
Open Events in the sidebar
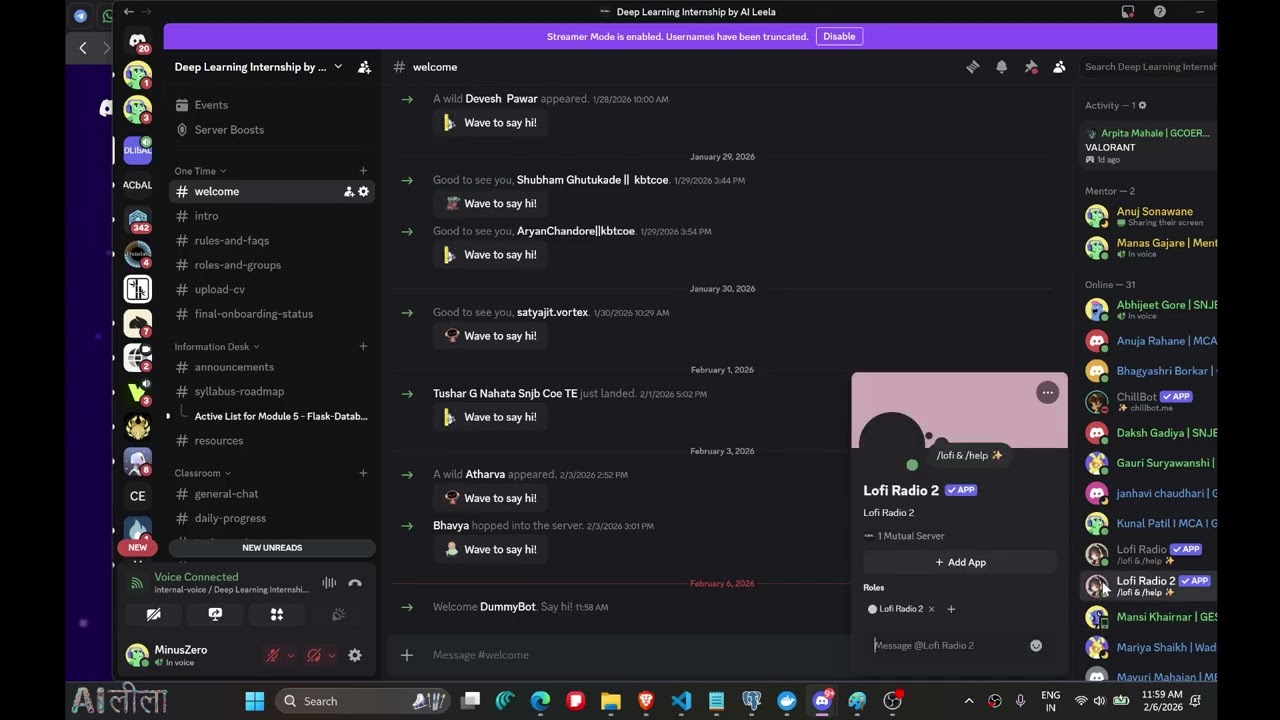pos(272,105)
